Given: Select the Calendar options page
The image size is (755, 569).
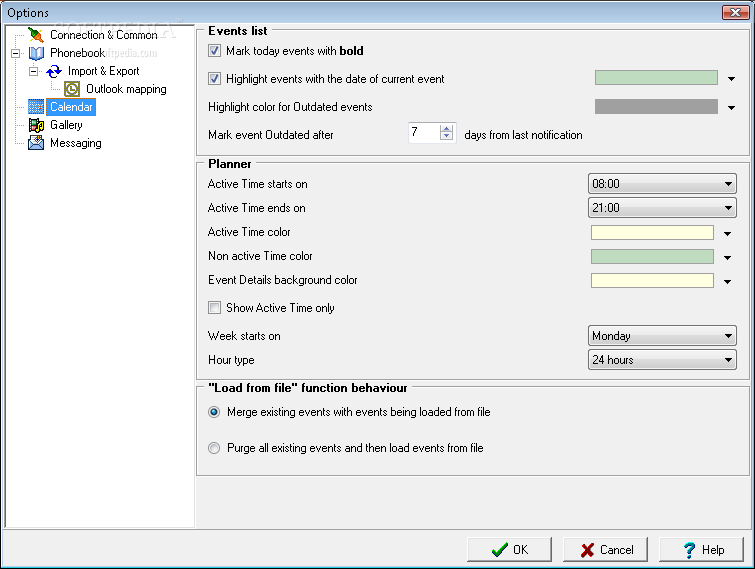Looking at the screenshot, I should point(71,107).
